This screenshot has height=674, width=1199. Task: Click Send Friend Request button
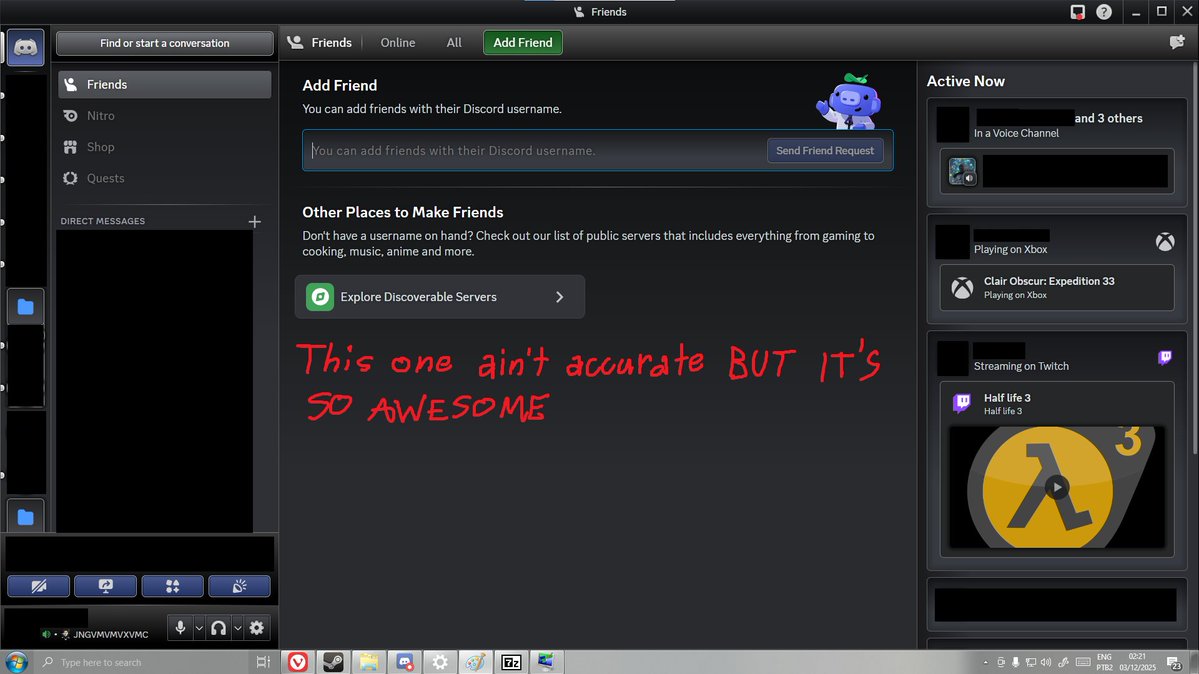point(825,151)
